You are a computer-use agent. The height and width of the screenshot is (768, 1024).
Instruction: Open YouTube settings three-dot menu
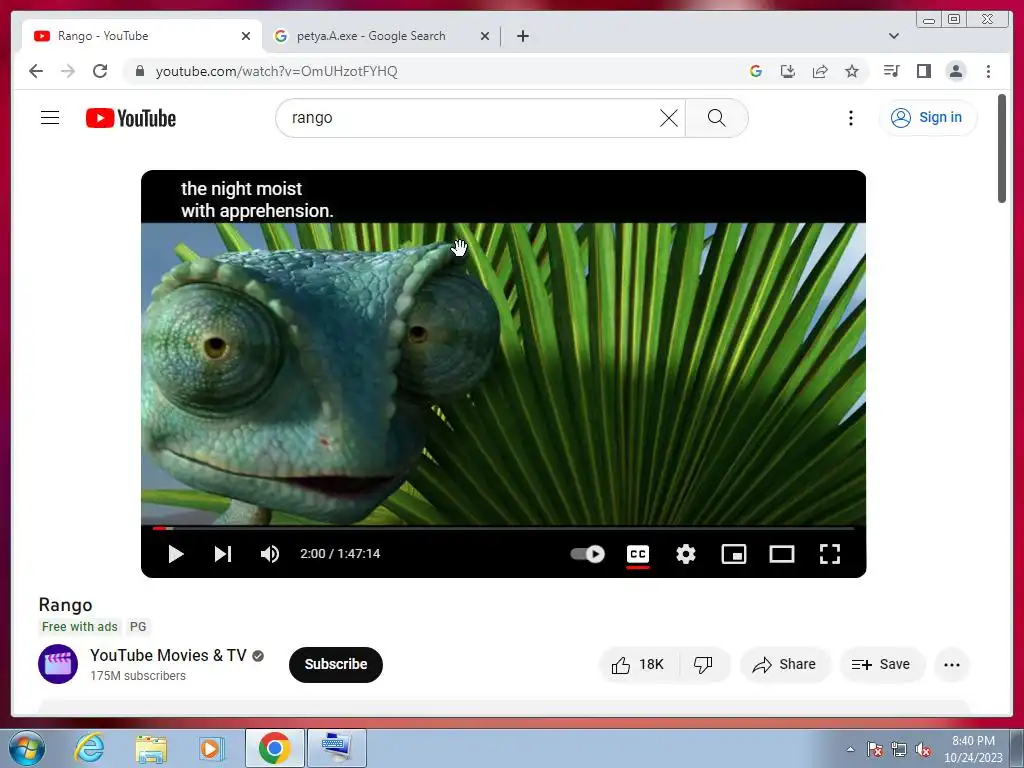click(x=850, y=118)
